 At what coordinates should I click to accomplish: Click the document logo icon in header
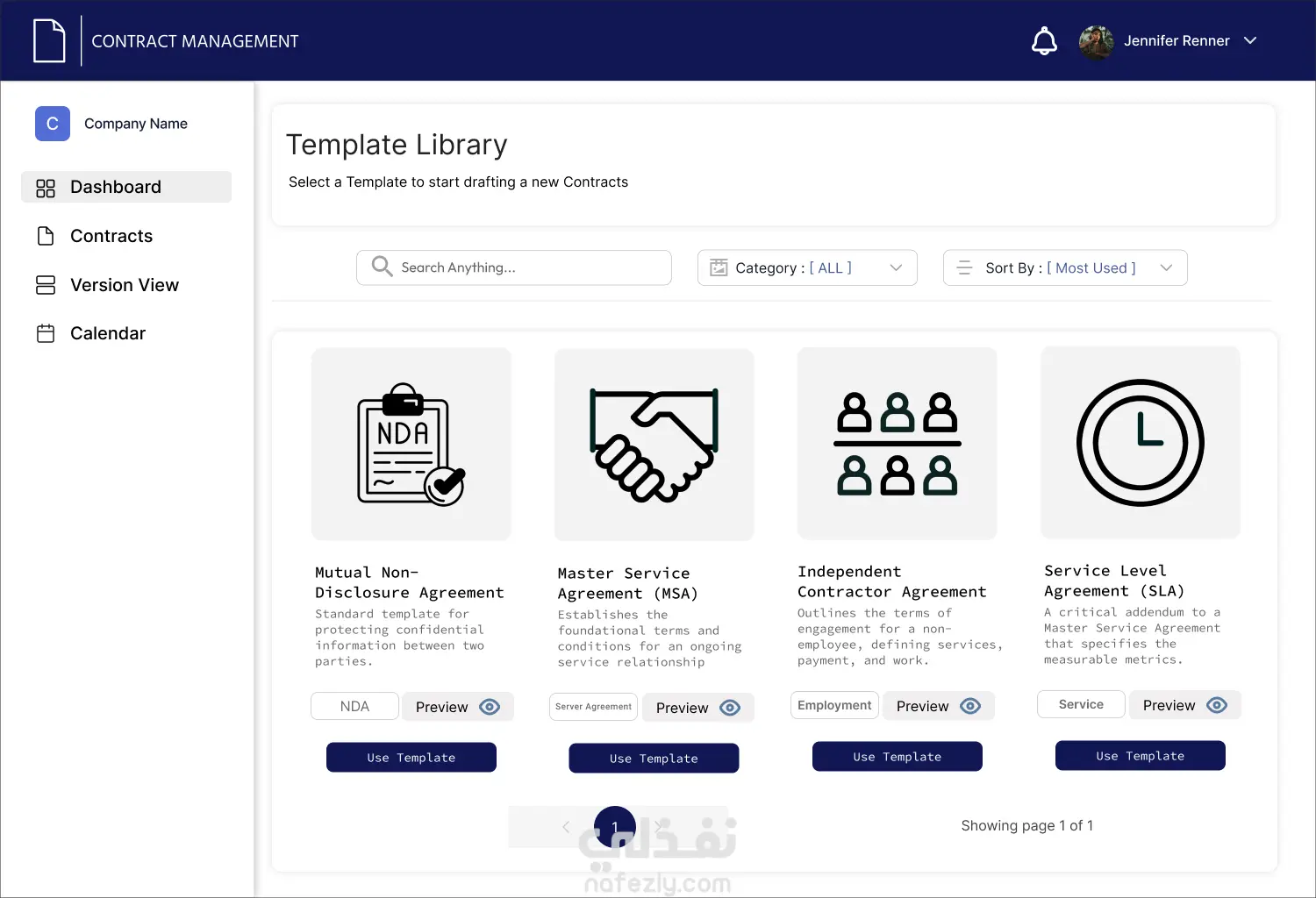coord(49,41)
